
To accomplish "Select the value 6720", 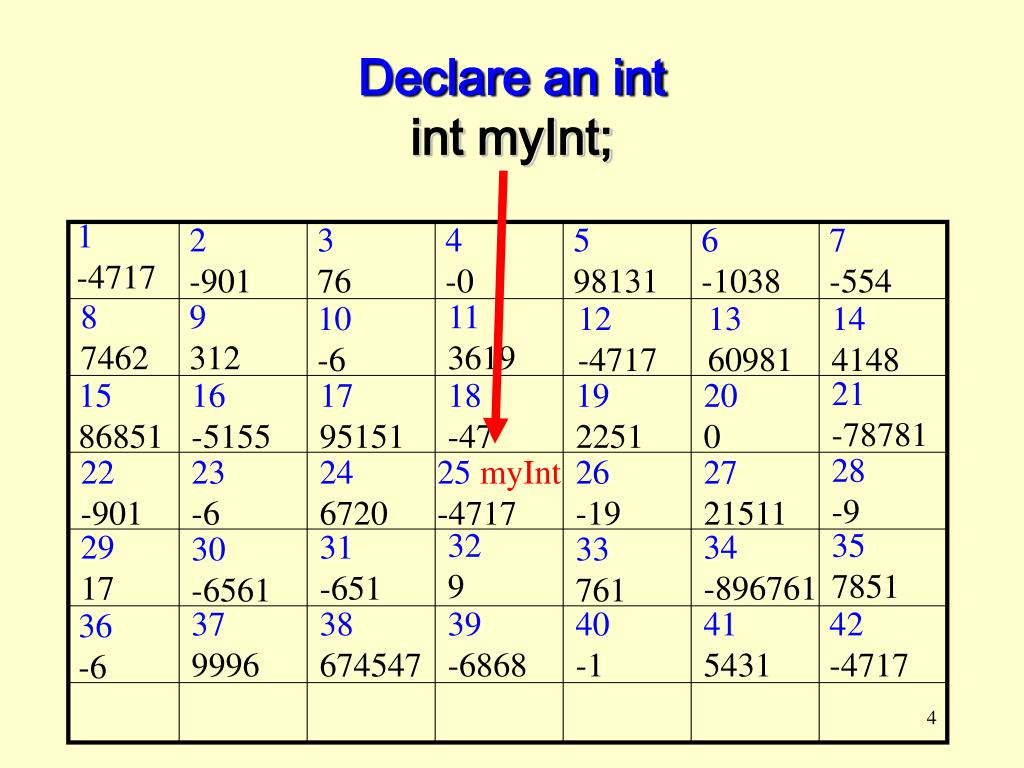I will [353, 513].
